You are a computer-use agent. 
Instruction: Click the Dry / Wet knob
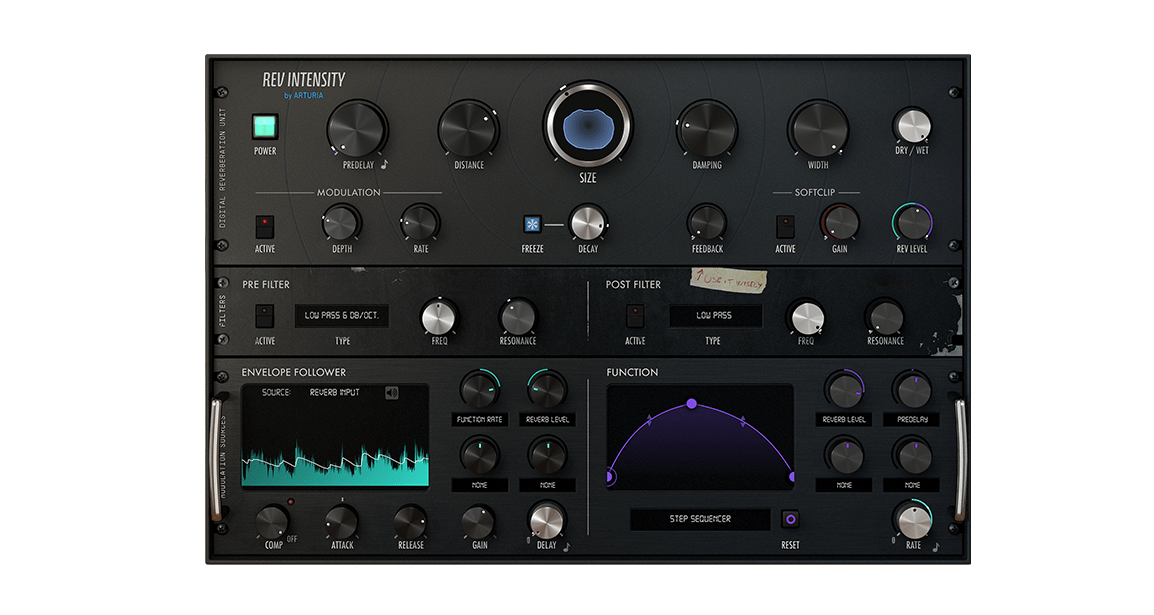913,126
